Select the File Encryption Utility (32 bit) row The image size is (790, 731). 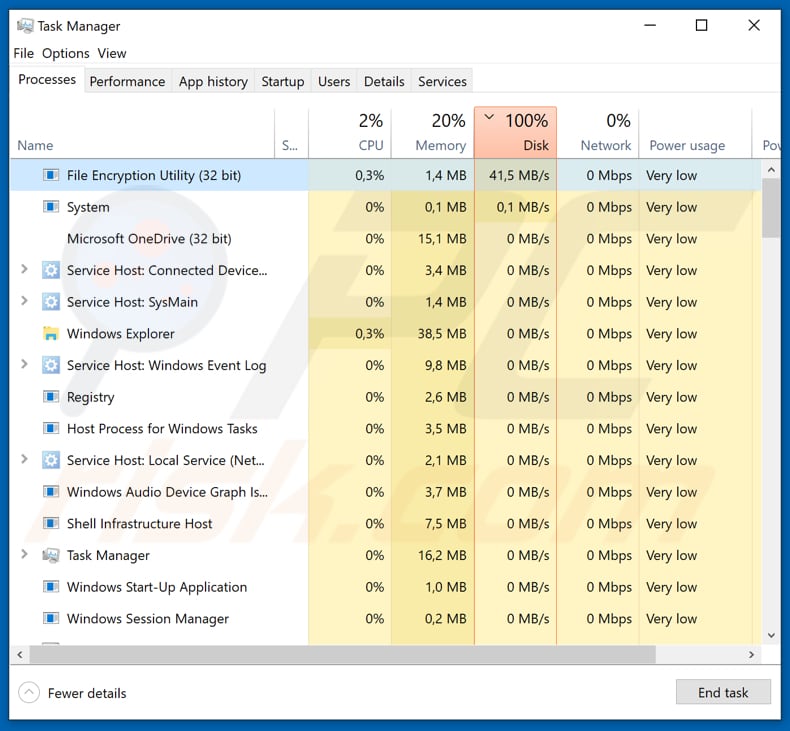click(x=385, y=175)
